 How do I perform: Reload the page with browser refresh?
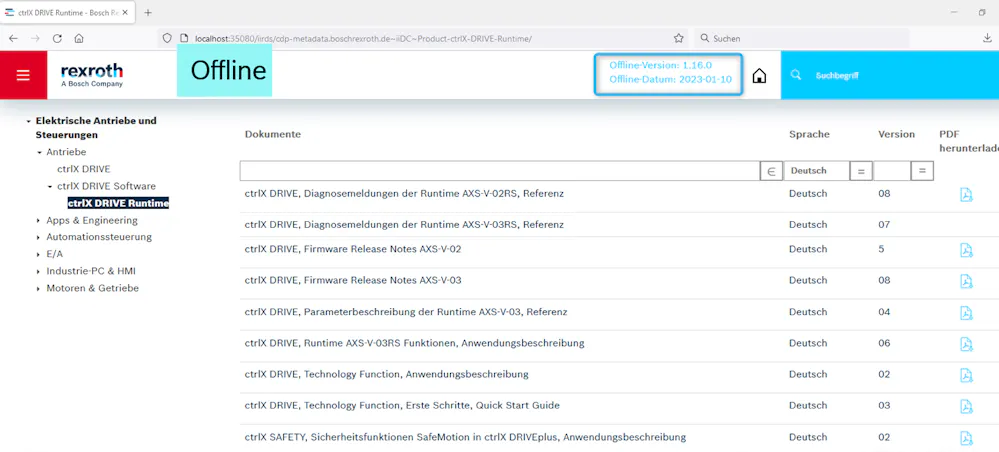57,38
